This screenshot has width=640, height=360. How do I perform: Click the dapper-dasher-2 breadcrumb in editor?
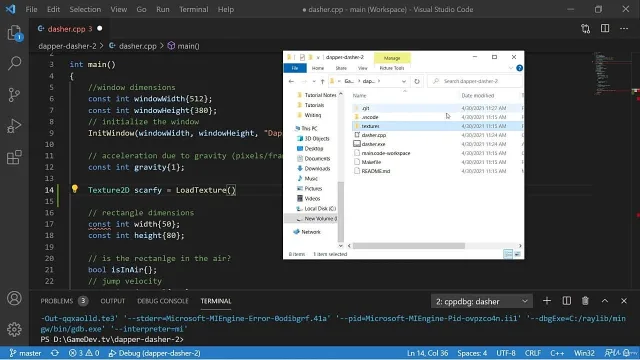[67, 46]
